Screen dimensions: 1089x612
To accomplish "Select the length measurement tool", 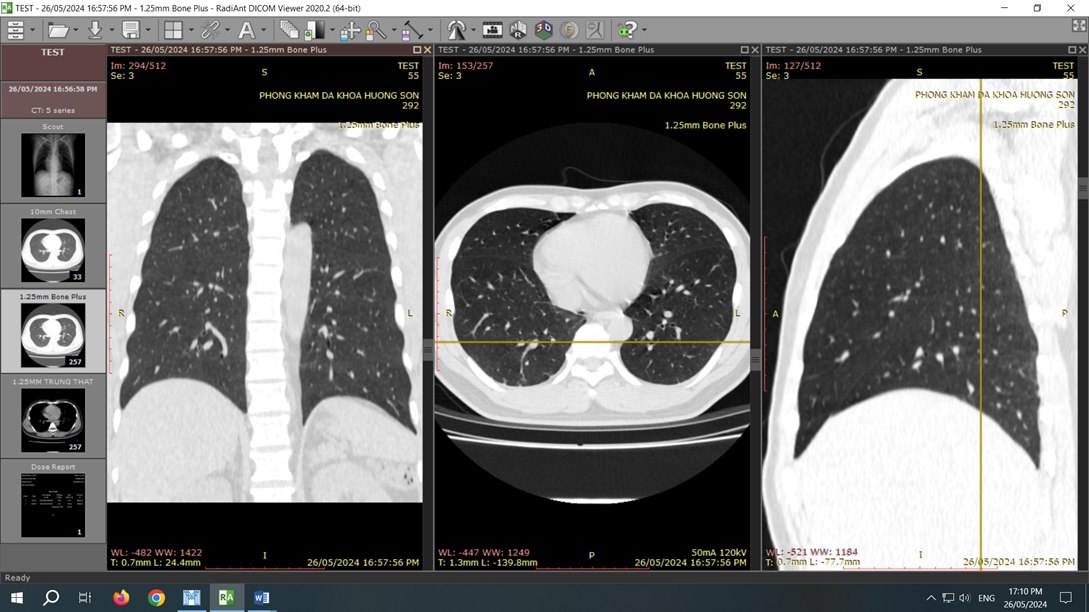I will (x=411, y=30).
